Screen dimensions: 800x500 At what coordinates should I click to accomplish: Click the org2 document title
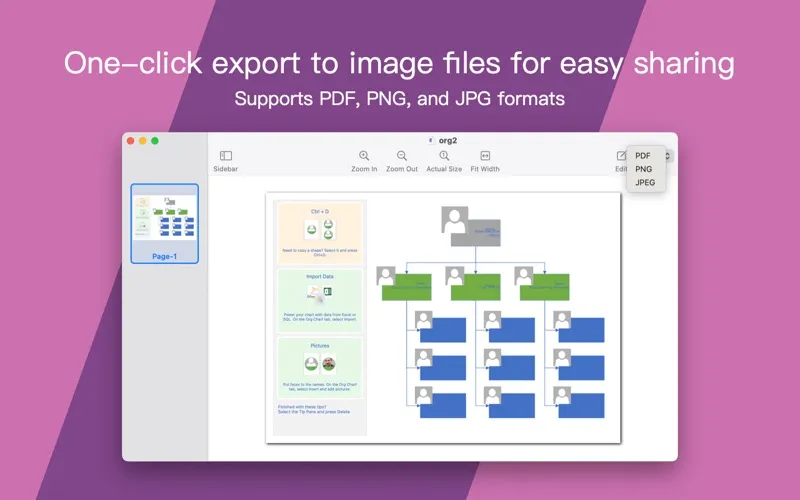pos(447,140)
